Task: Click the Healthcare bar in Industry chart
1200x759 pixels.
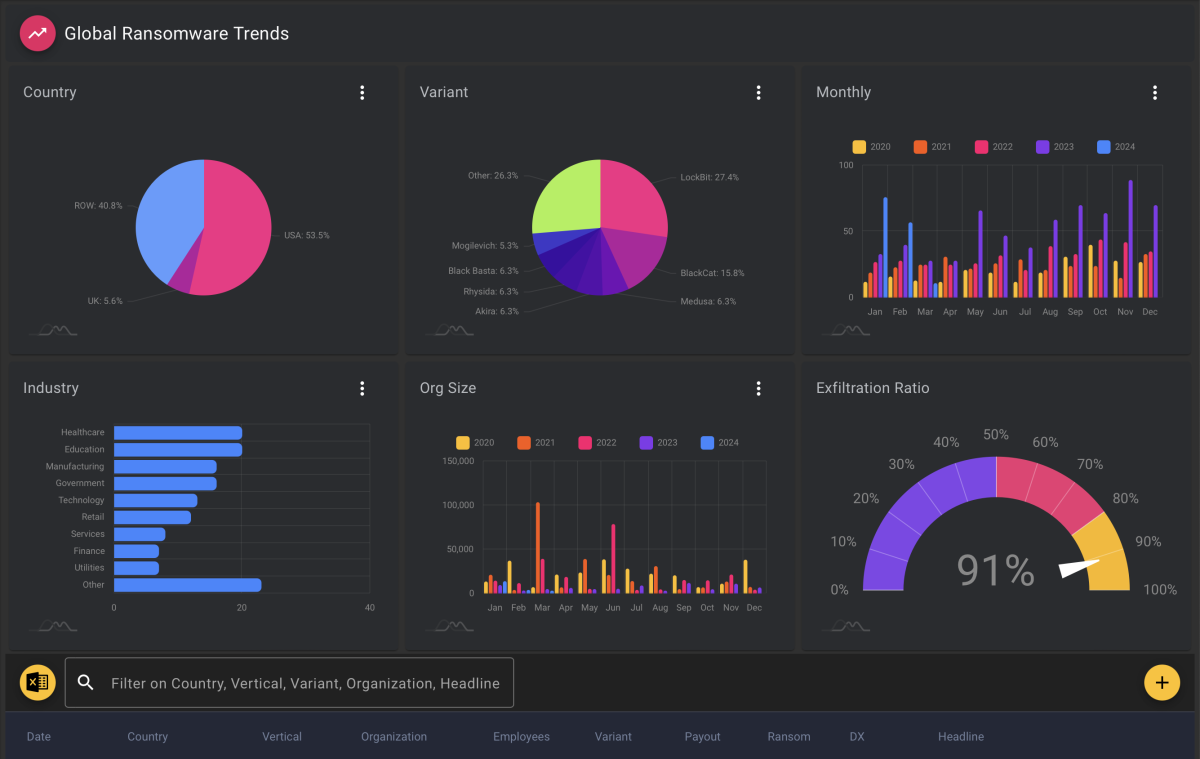Action: pos(178,433)
